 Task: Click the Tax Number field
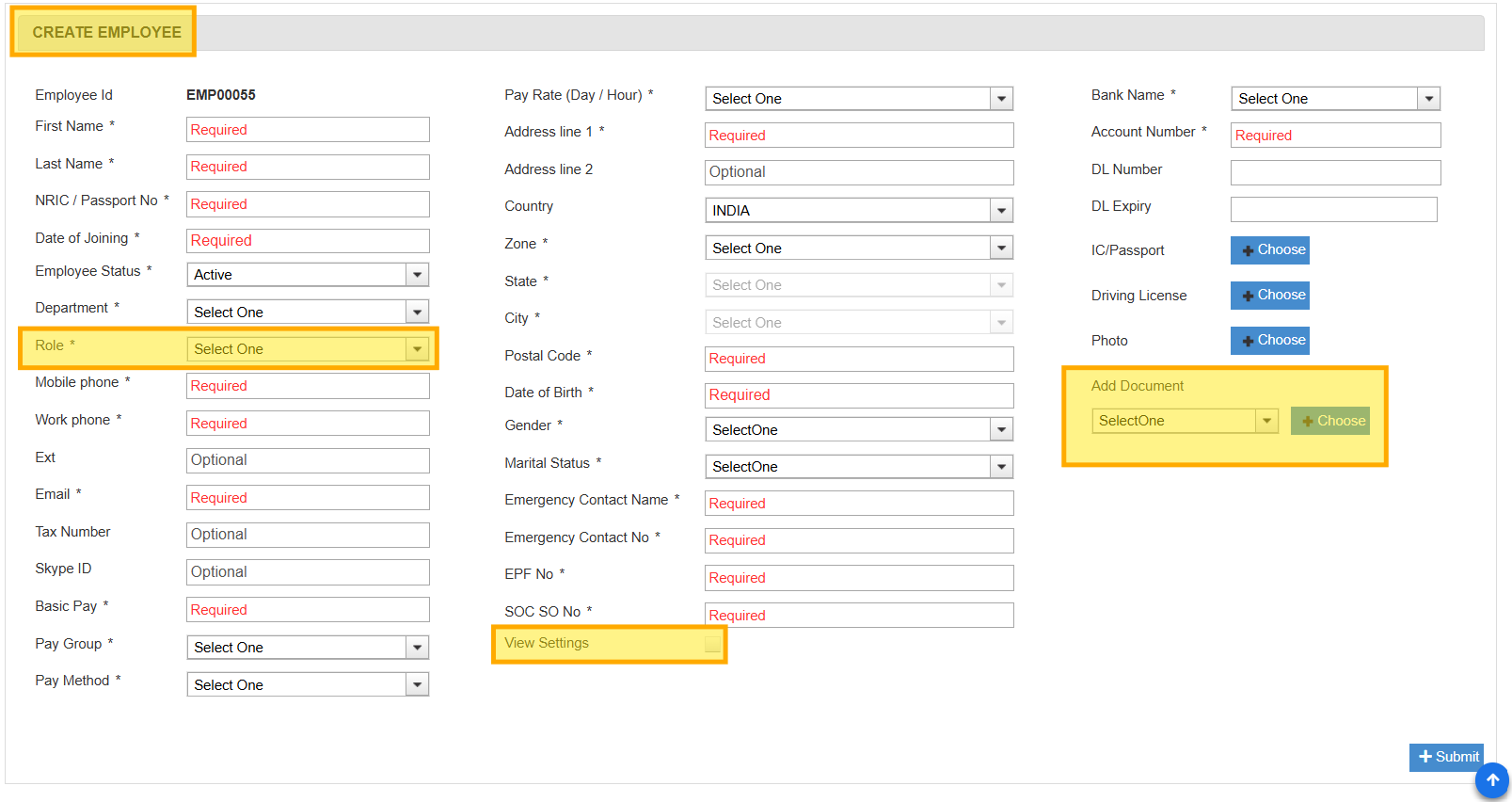click(308, 535)
